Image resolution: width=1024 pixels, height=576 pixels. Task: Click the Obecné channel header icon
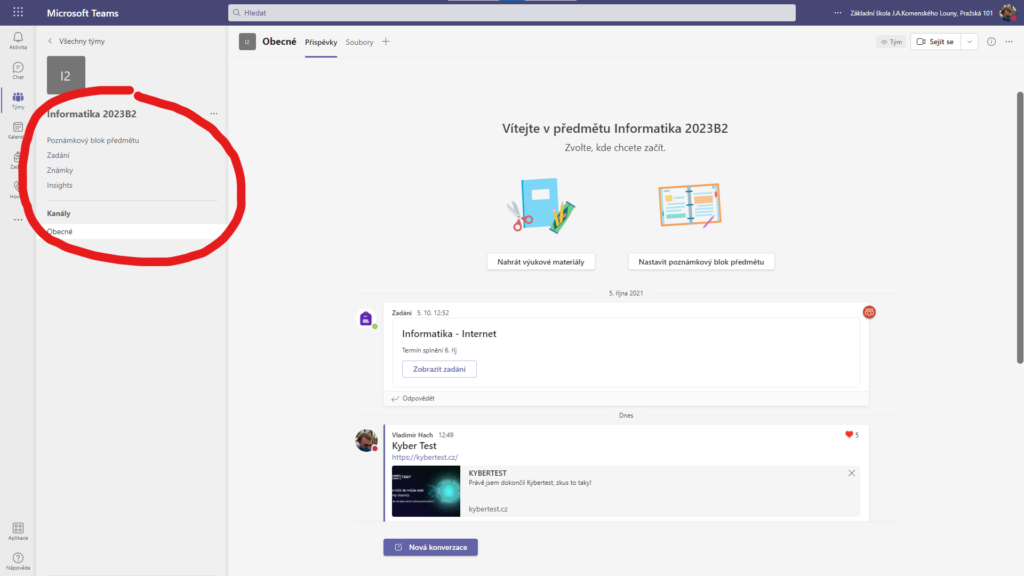pyautogui.click(x=247, y=42)
